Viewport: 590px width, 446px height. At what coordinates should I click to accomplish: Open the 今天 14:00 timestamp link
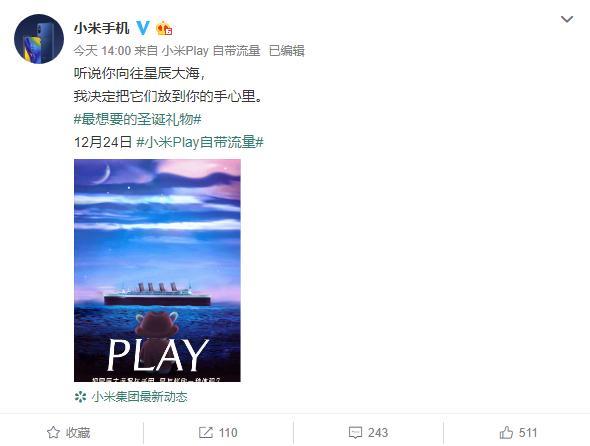pos(102,50)
